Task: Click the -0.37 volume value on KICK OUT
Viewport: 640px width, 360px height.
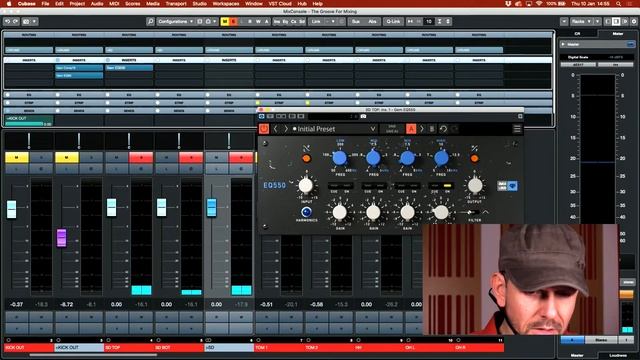Action: tap(17, 304)
